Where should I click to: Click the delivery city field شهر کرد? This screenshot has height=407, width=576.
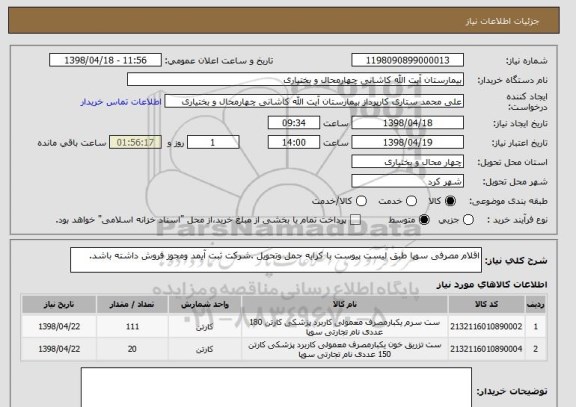pyautogui.click(x=407, y=181)
